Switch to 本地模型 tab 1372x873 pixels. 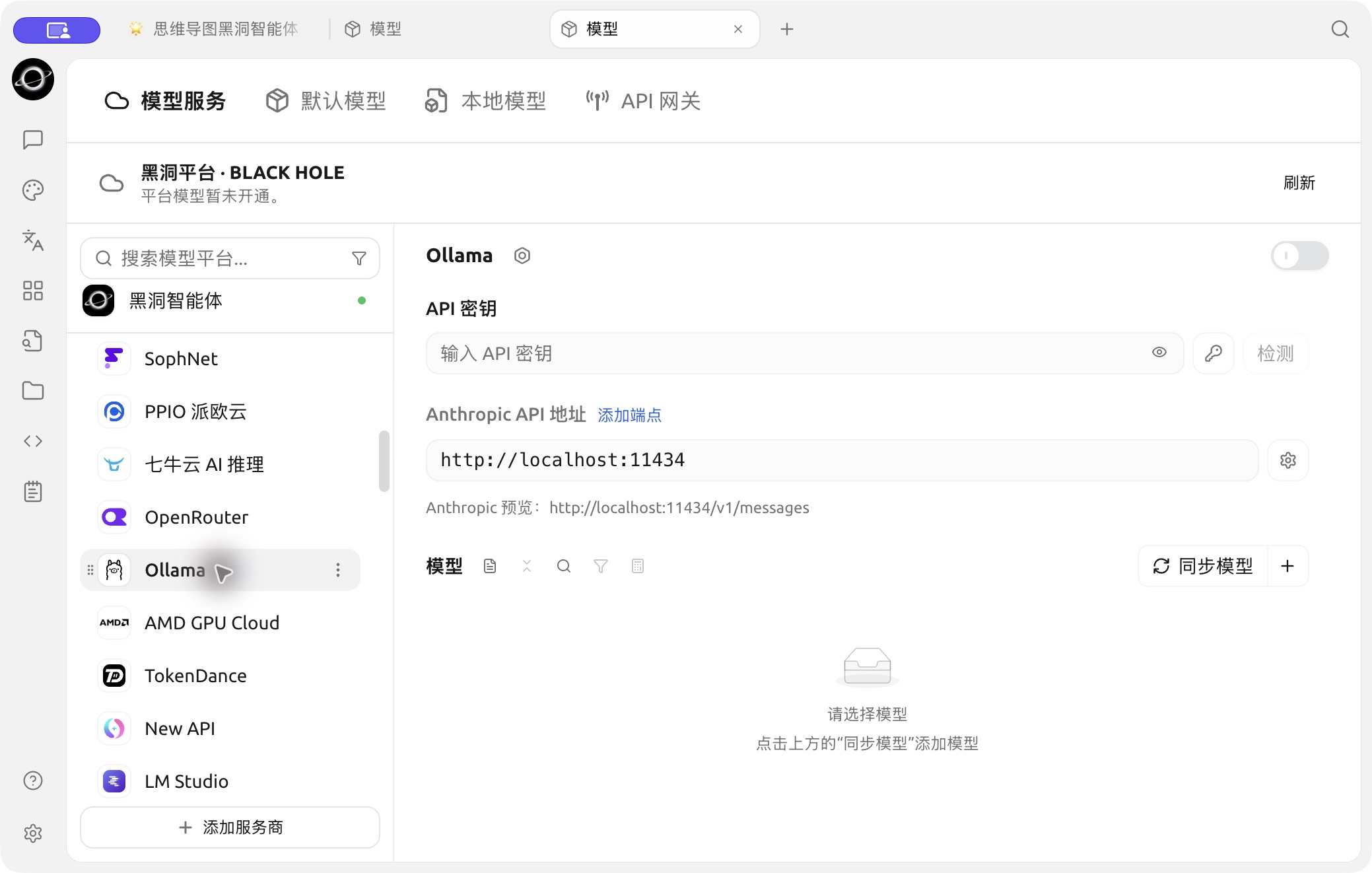[485, 101]
